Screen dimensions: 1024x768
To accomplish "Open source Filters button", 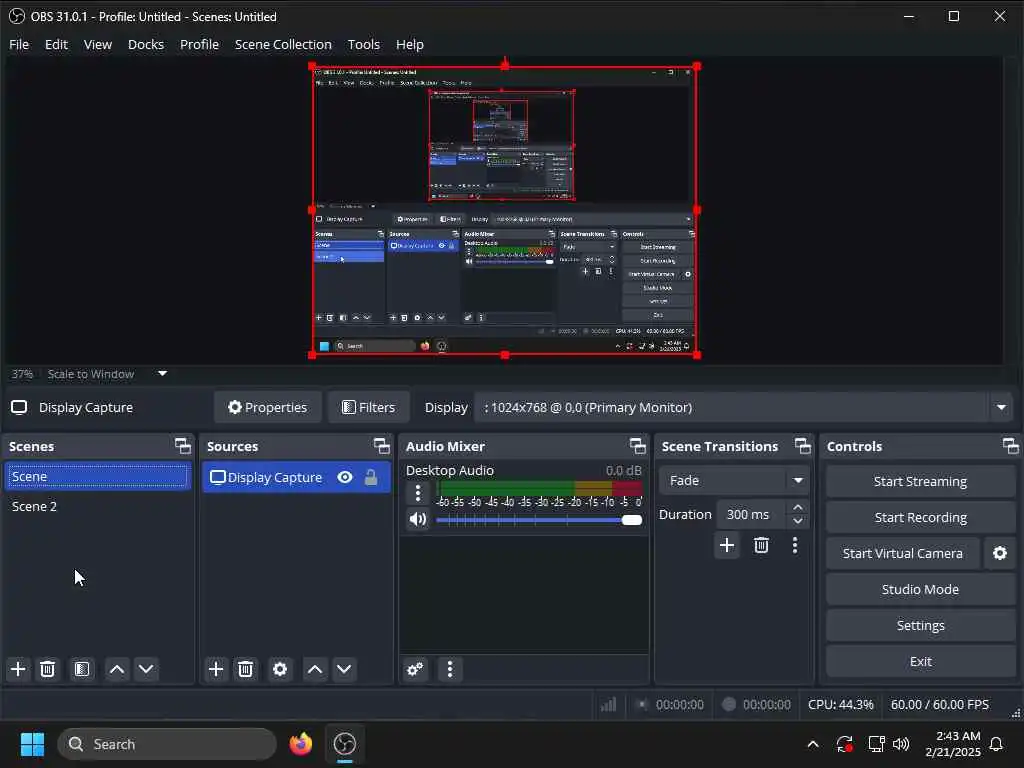I will pos(369,408).
